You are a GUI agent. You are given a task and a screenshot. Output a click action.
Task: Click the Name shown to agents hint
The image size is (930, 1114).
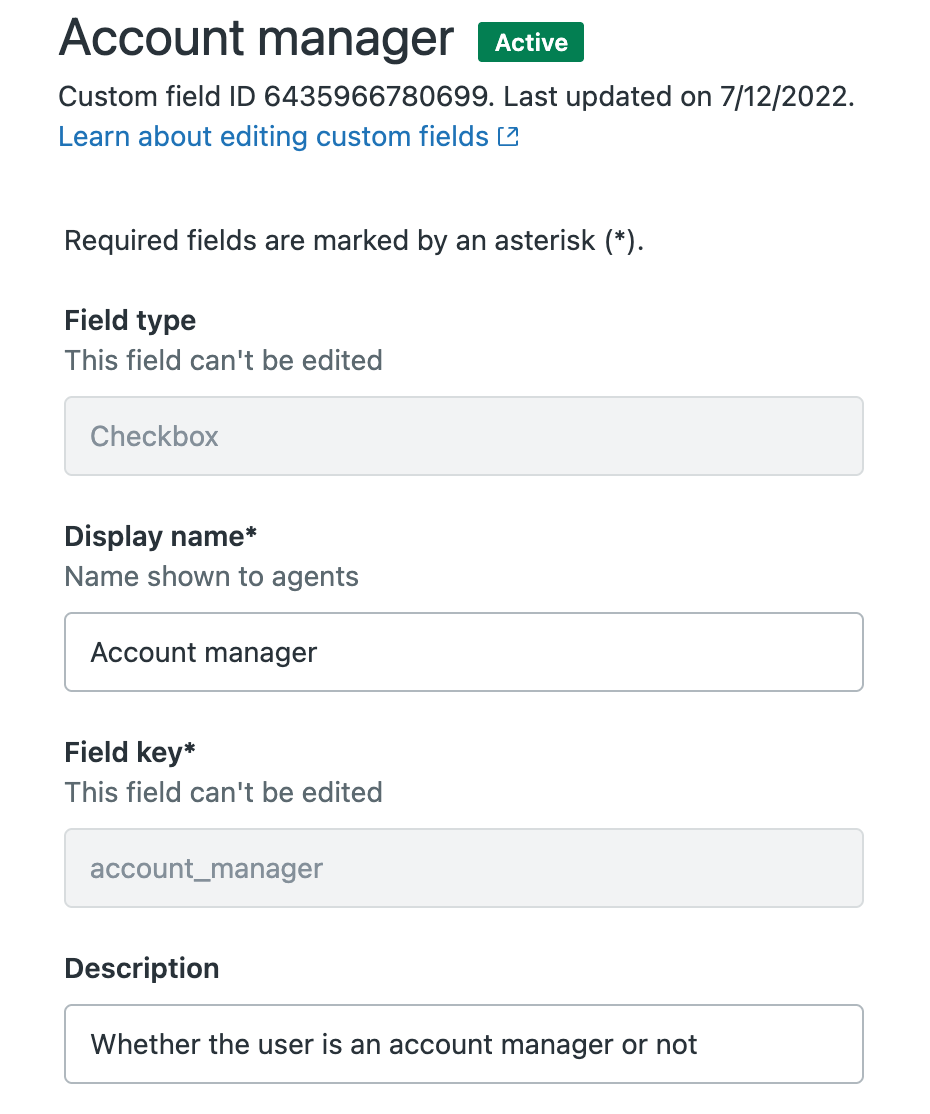(x=212, y=576)
